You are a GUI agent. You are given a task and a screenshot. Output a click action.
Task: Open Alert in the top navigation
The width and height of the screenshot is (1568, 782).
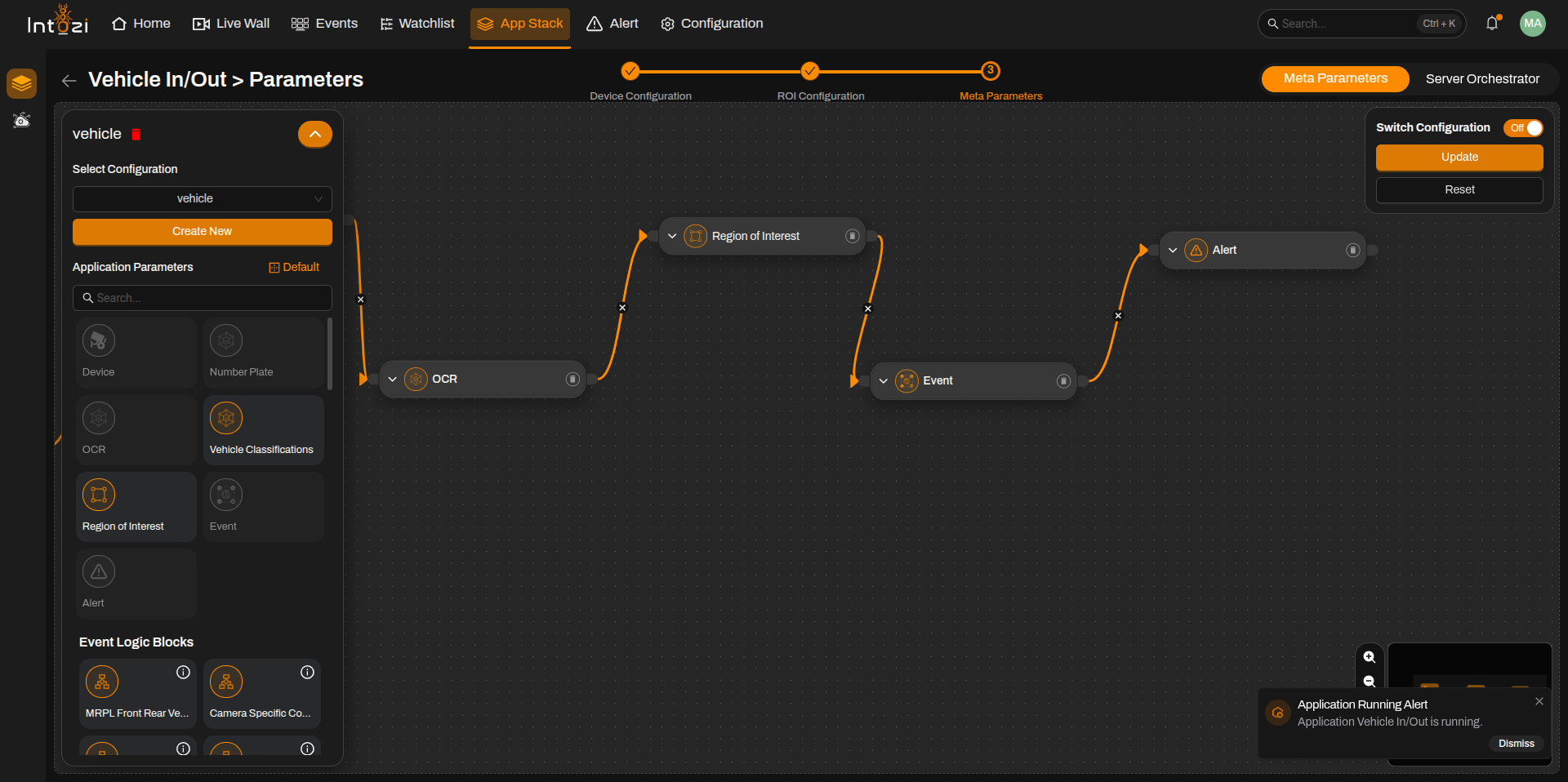[x=612, y=24]
